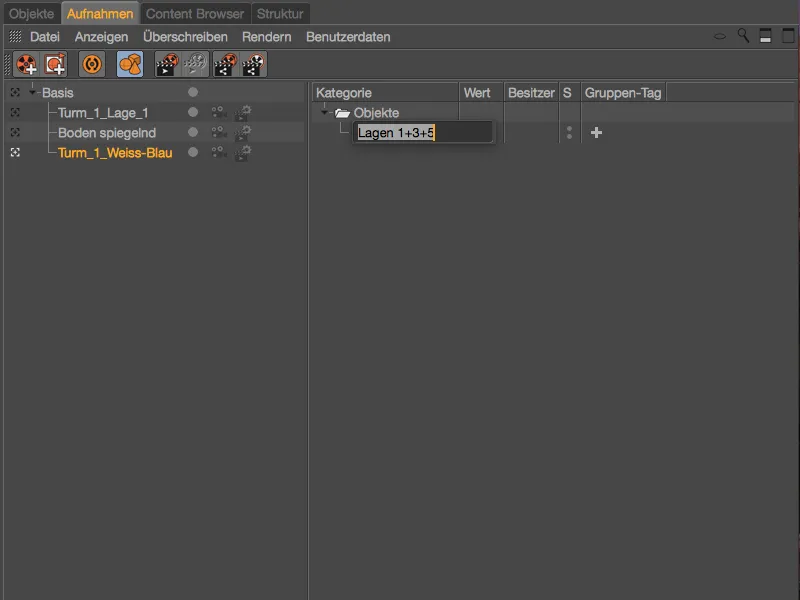
Task: Open the Rendern menu
Action: pyautogui.click(x=267, y=37)
